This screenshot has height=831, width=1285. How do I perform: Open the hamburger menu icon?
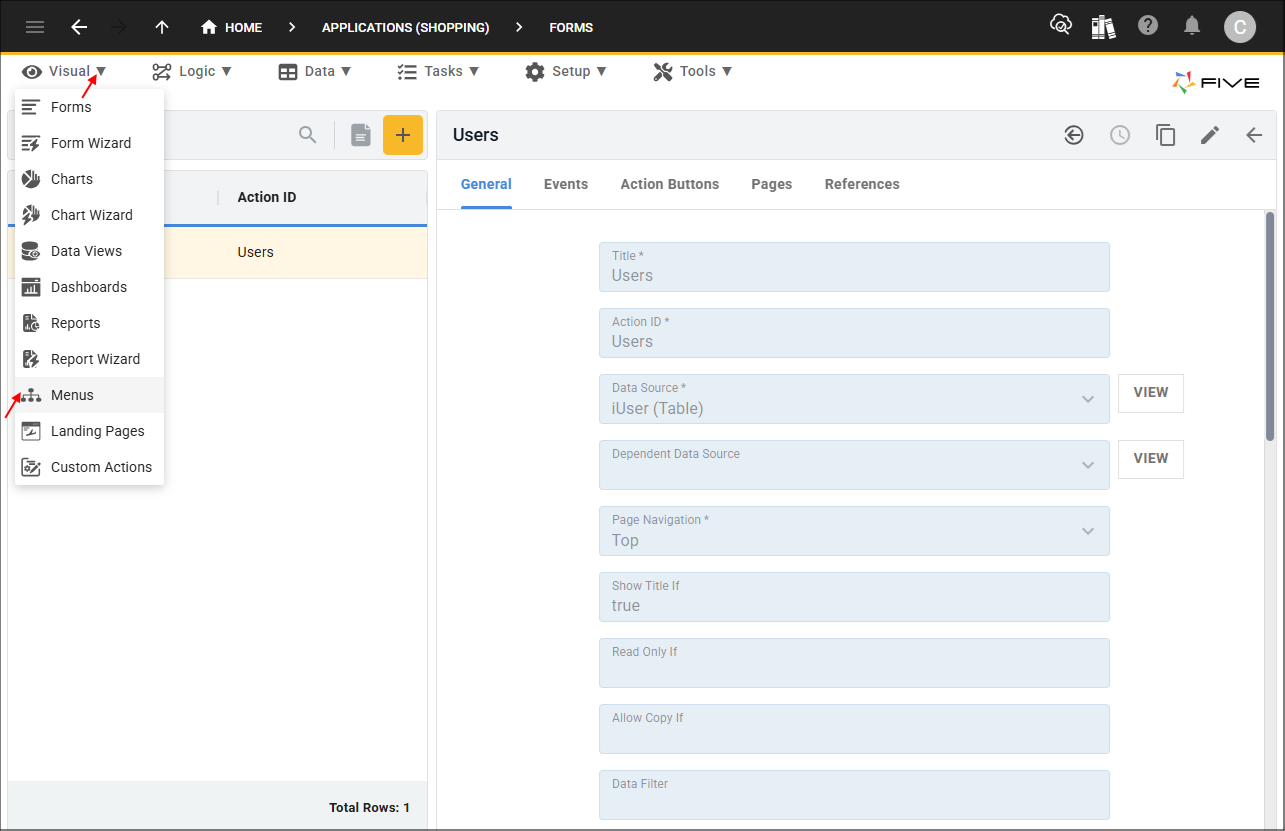coord(35,27)
